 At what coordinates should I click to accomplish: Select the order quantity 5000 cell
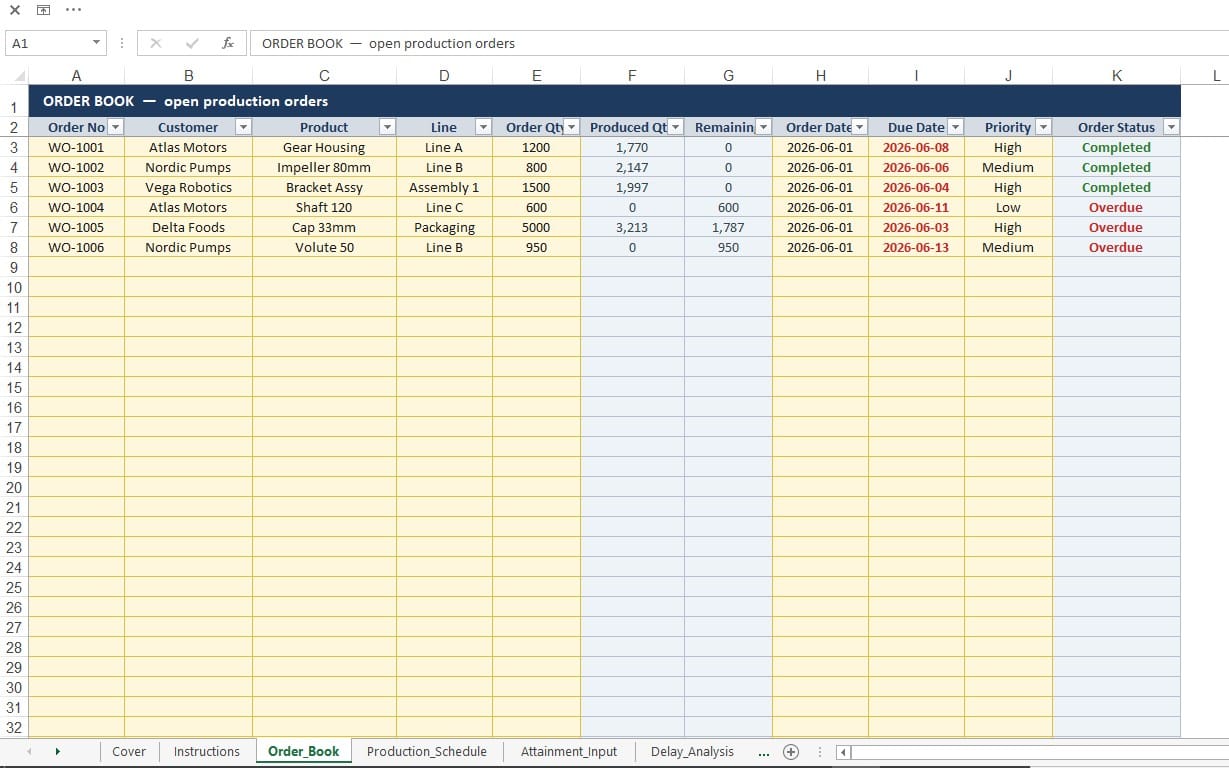[x=537, y=227]
